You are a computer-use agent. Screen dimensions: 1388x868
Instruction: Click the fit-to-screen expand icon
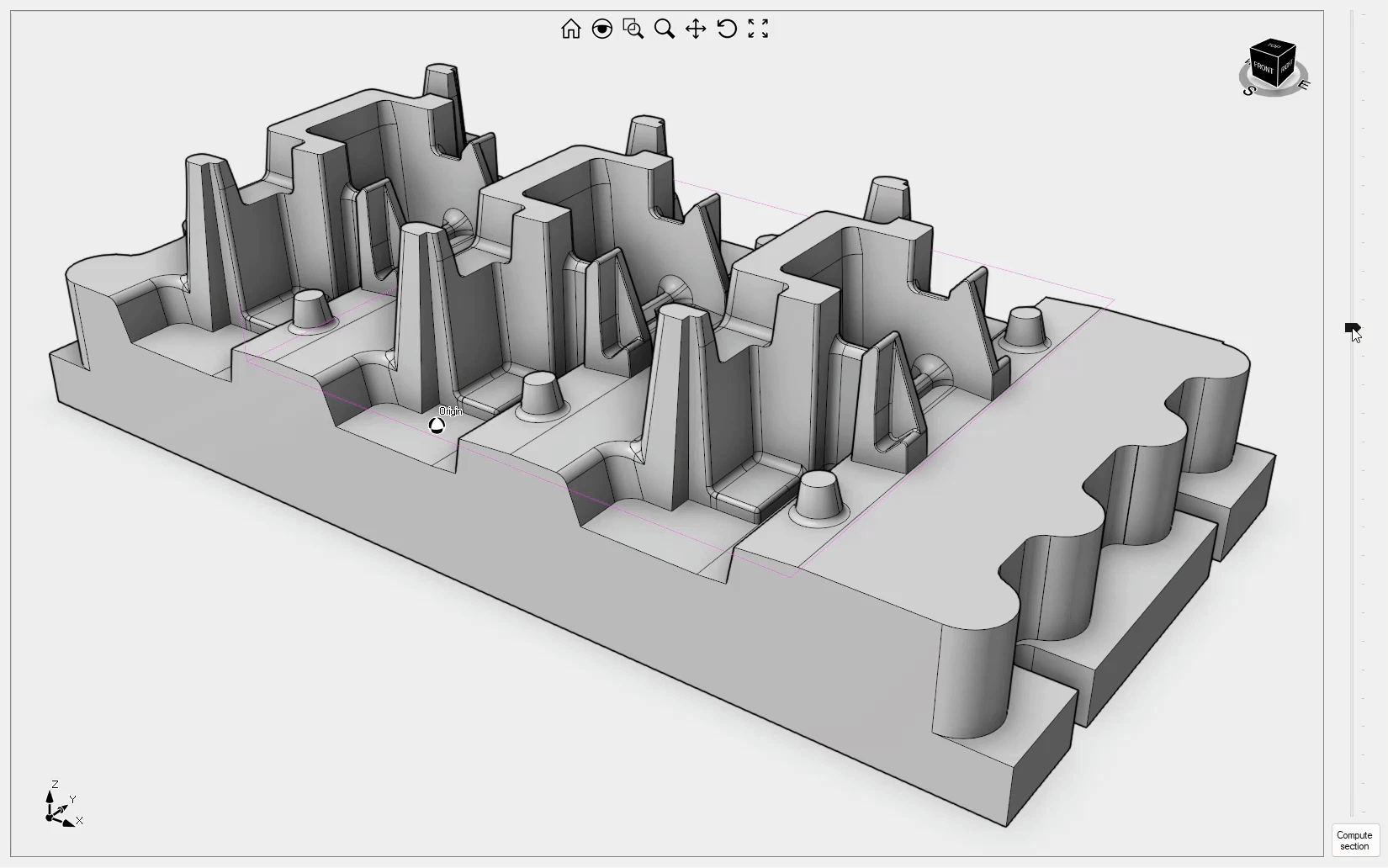click(758, 29)
